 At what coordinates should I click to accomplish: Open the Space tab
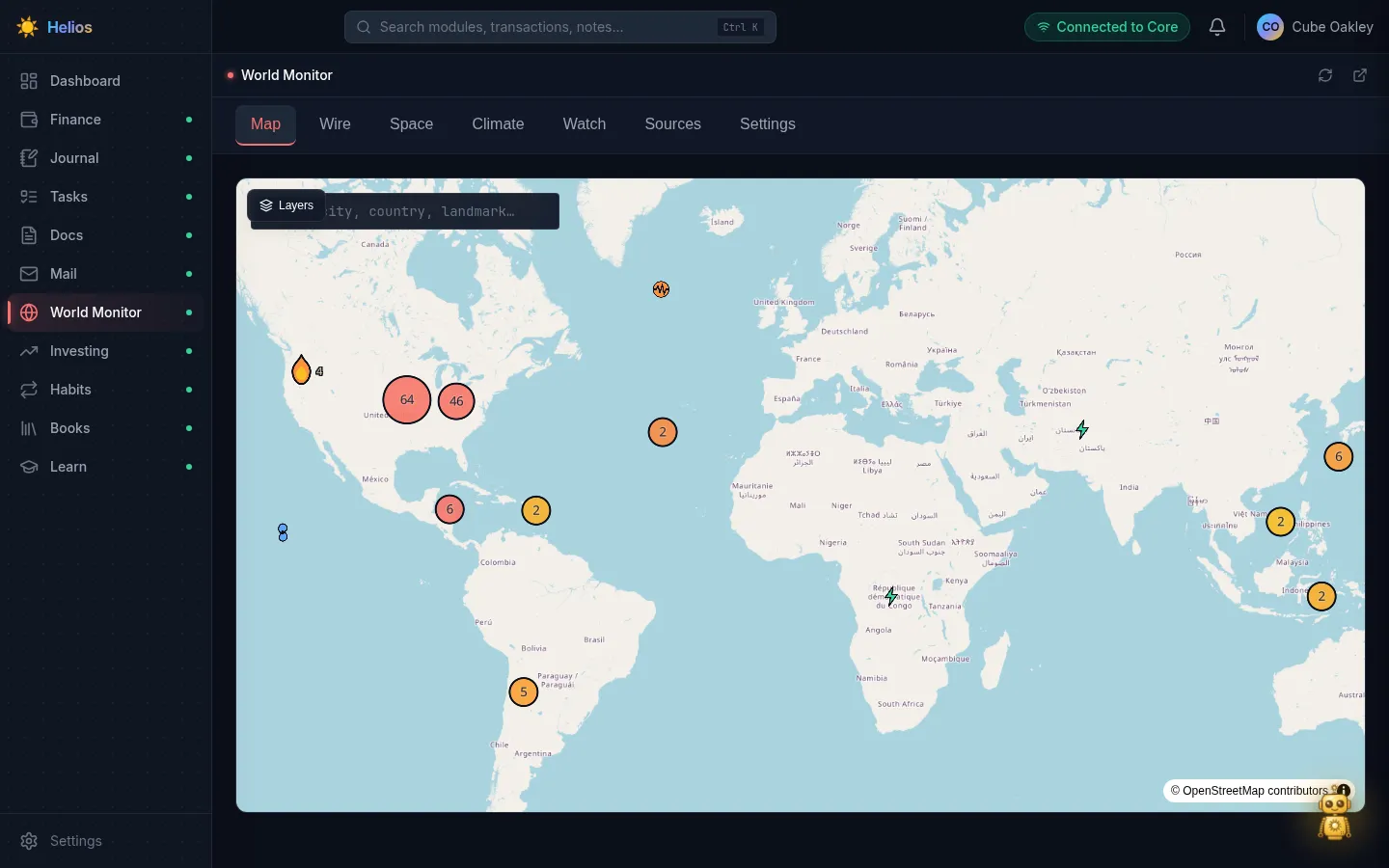412,124
